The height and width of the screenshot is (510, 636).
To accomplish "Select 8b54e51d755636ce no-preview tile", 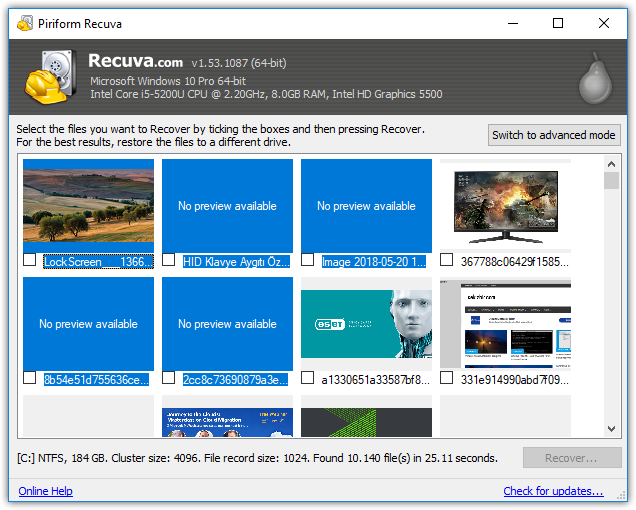I will (x=88, y=324).
